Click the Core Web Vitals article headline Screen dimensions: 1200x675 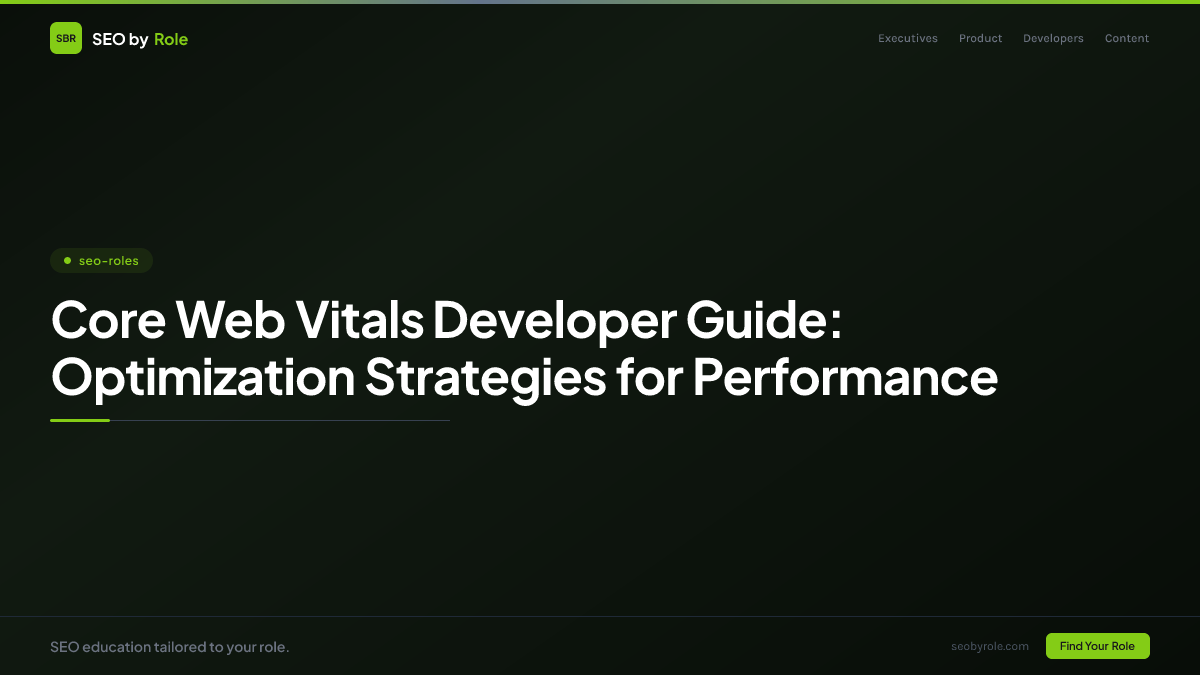[x=525, y=350]
